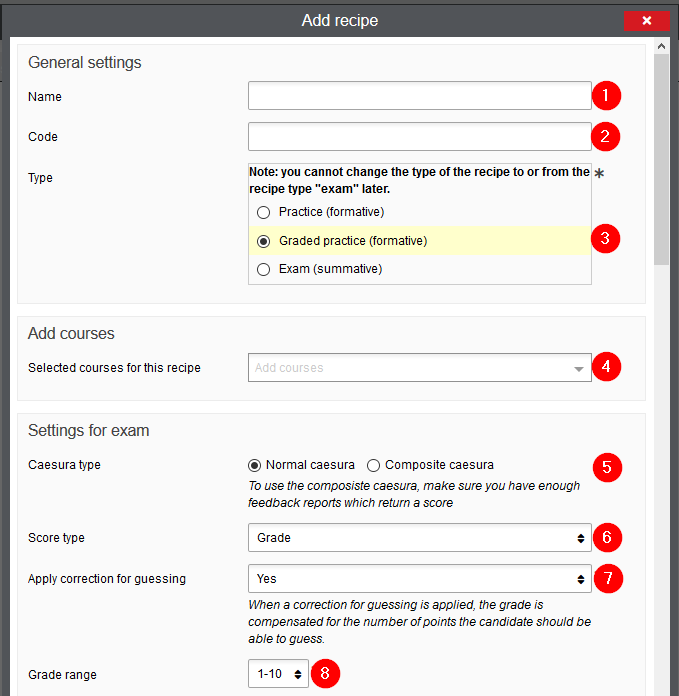Open the Grade range 1-10 selector
Viewport: 679px width, 696px height.
point(278,673)
